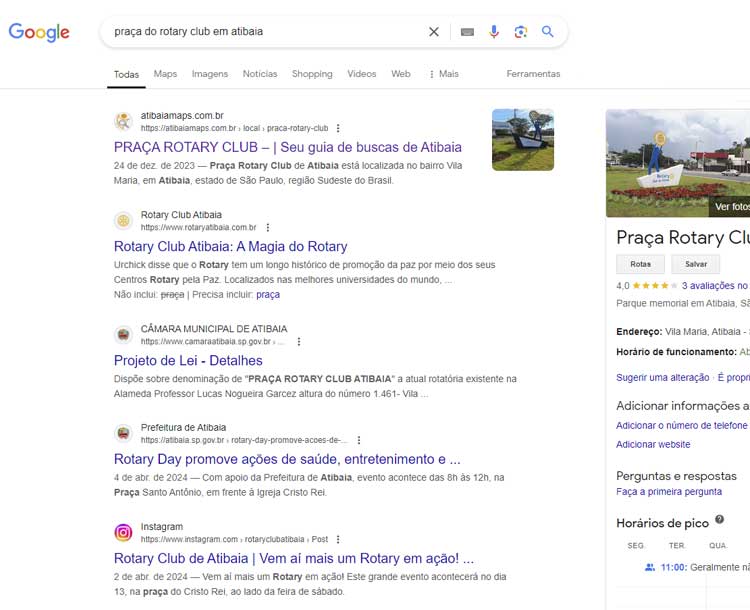The height and width of the screenshot is (610, 750).
Task: Click the Salvar button
Action: tap(695, 264)
